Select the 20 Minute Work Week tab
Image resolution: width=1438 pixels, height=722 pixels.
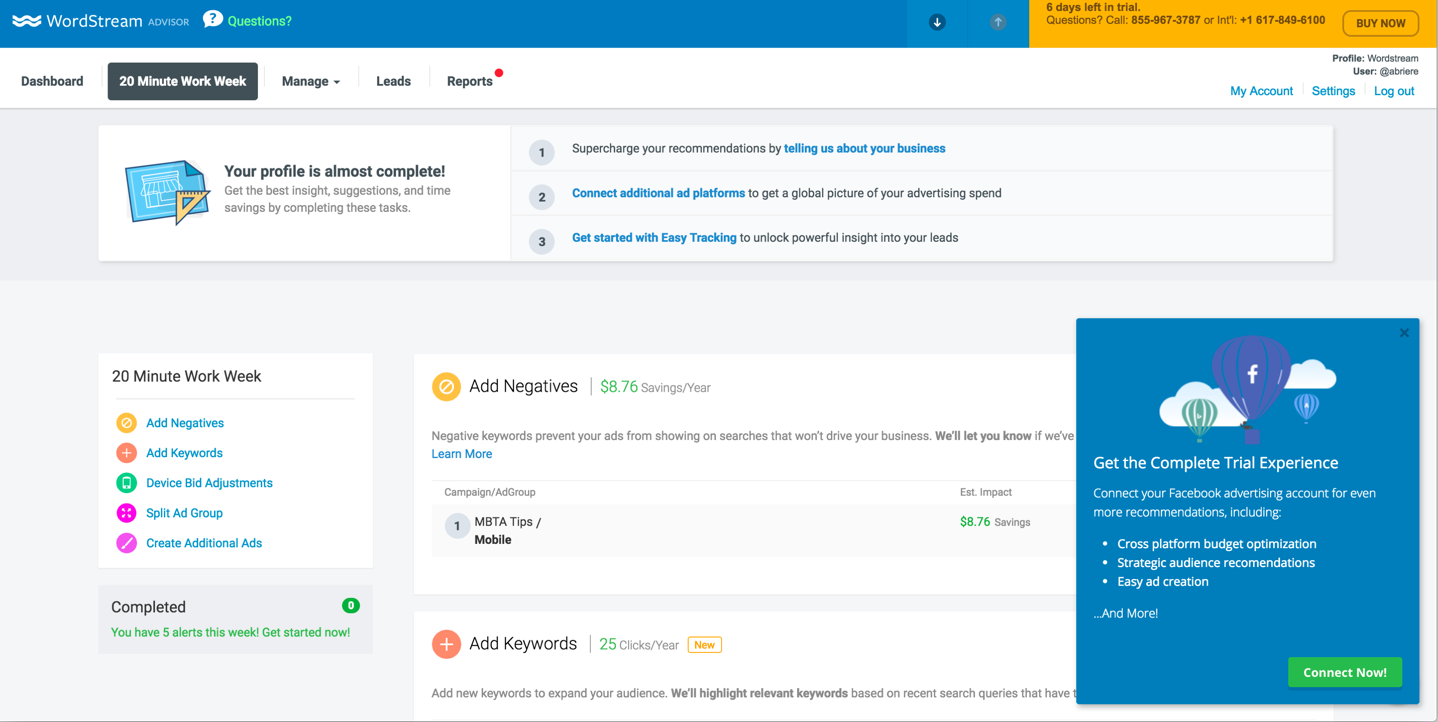[183, 81]
